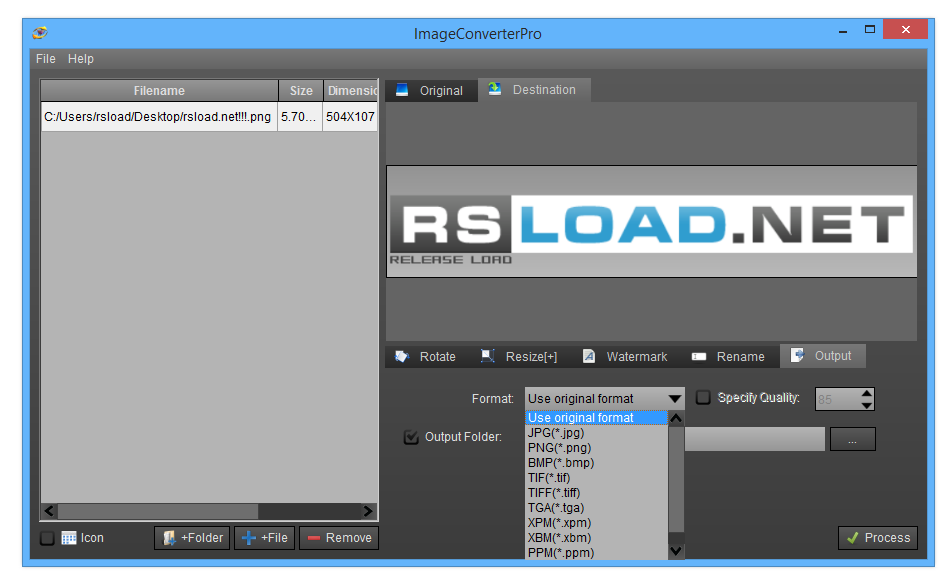Enable the Icon view checkbox
Viewport: 950px width, 585px height.
(47, 538)
